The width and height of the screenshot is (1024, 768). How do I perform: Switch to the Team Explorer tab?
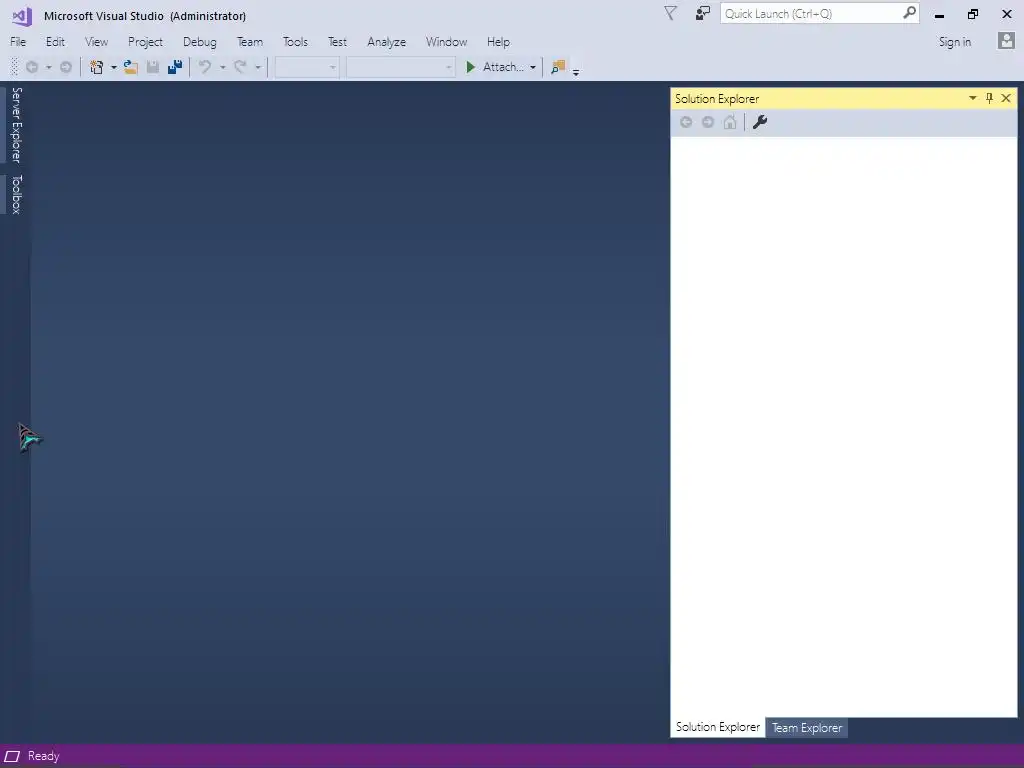coord(807,728)
